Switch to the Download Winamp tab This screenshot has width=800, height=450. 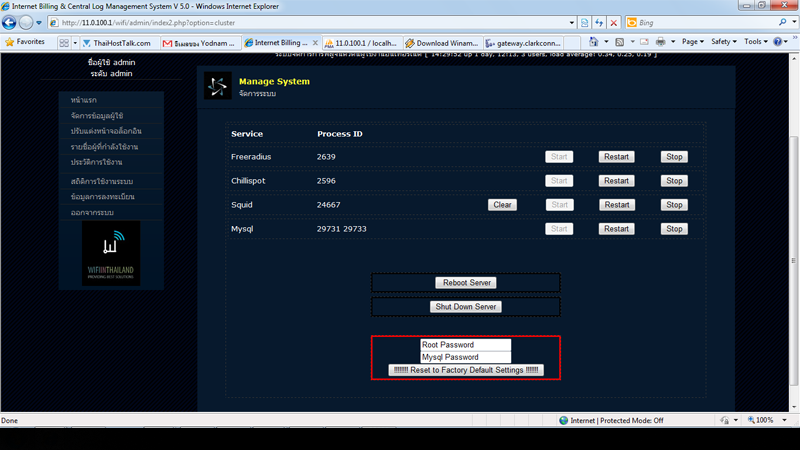[x=442, y=43]
